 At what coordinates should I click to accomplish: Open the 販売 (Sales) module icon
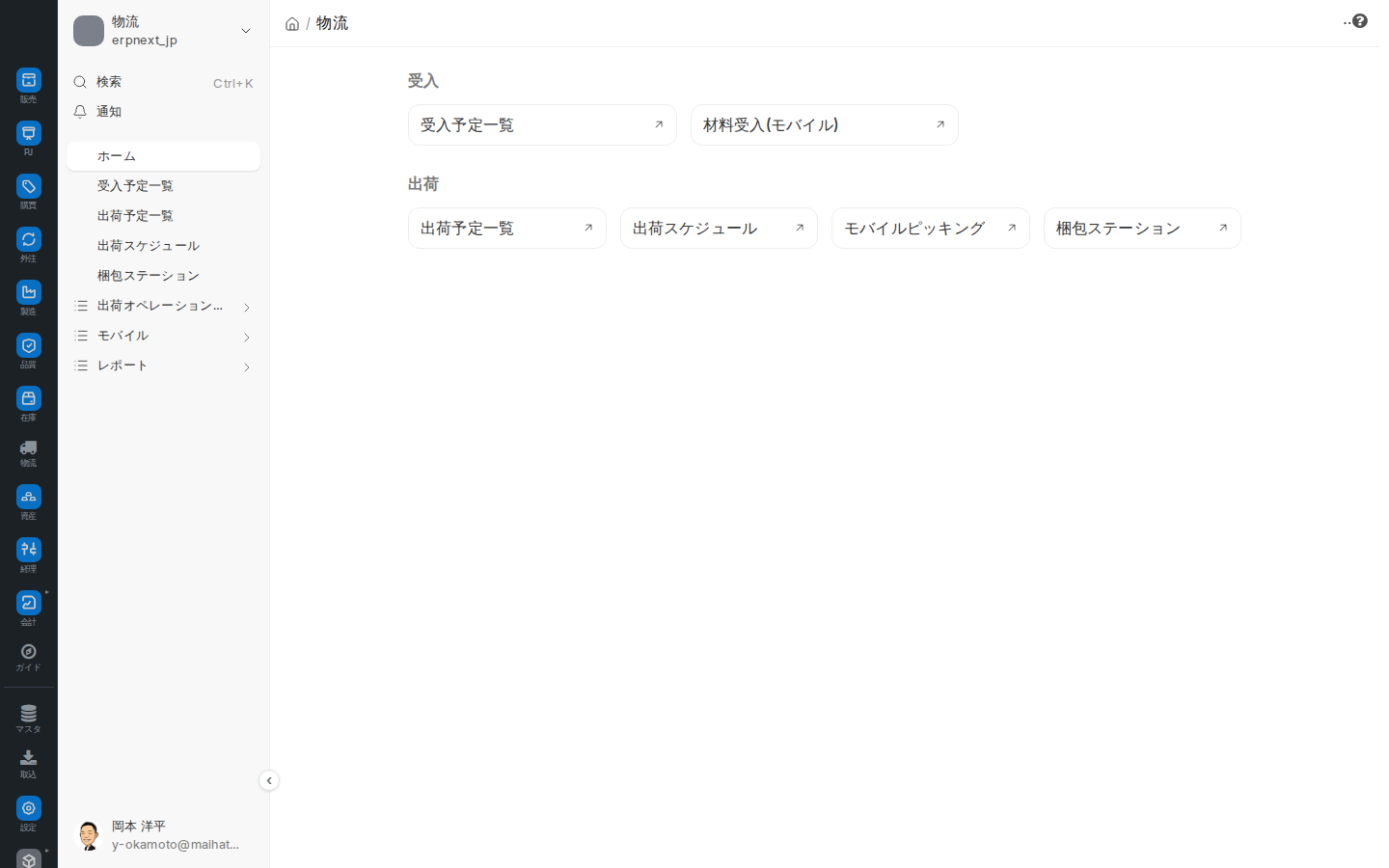click(29, 80)
